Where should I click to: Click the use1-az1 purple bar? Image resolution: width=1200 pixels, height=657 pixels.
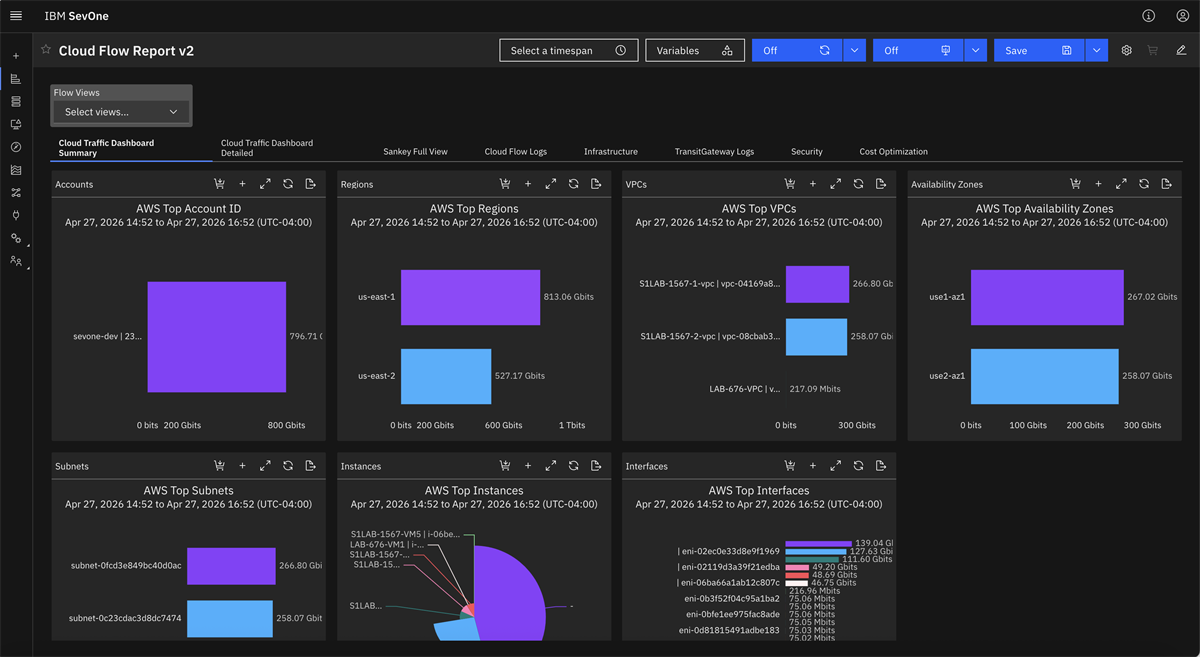1047,297
